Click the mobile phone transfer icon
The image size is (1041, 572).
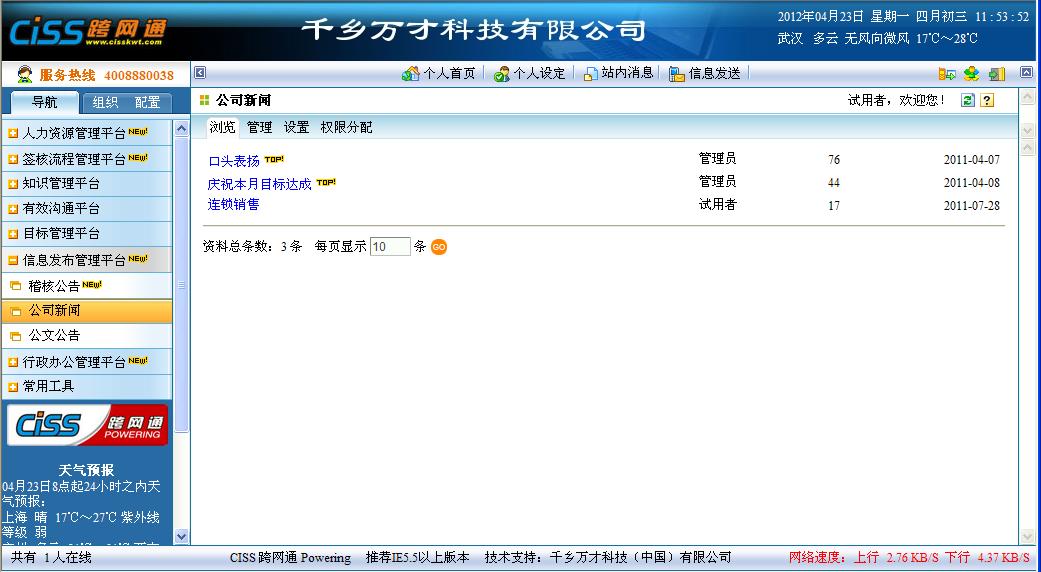click(x=947, y=74)
